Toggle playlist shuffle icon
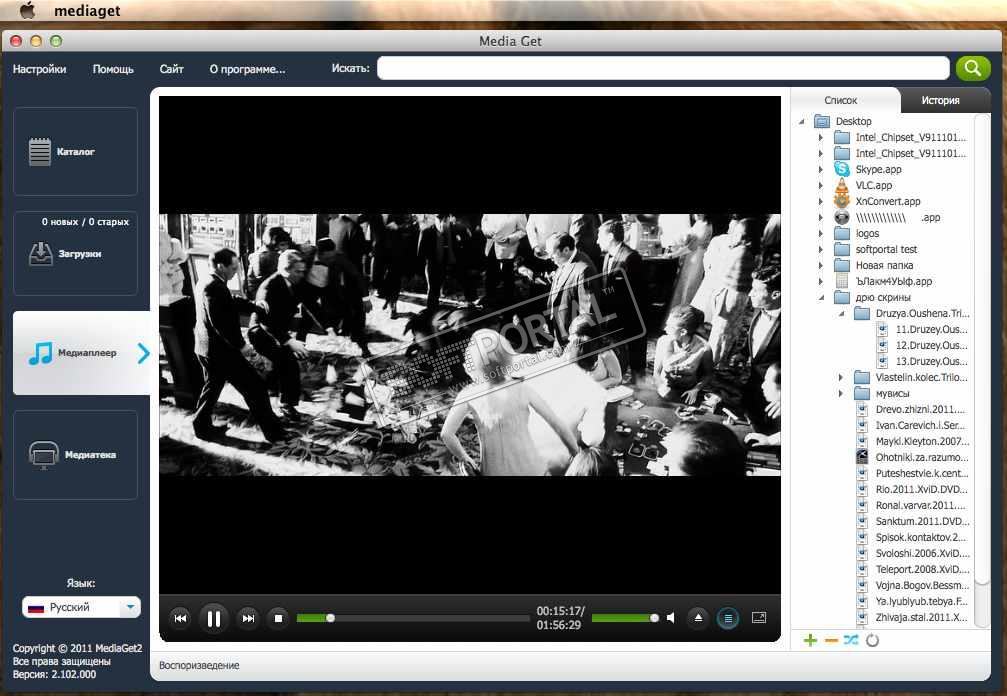 point(851,640)
